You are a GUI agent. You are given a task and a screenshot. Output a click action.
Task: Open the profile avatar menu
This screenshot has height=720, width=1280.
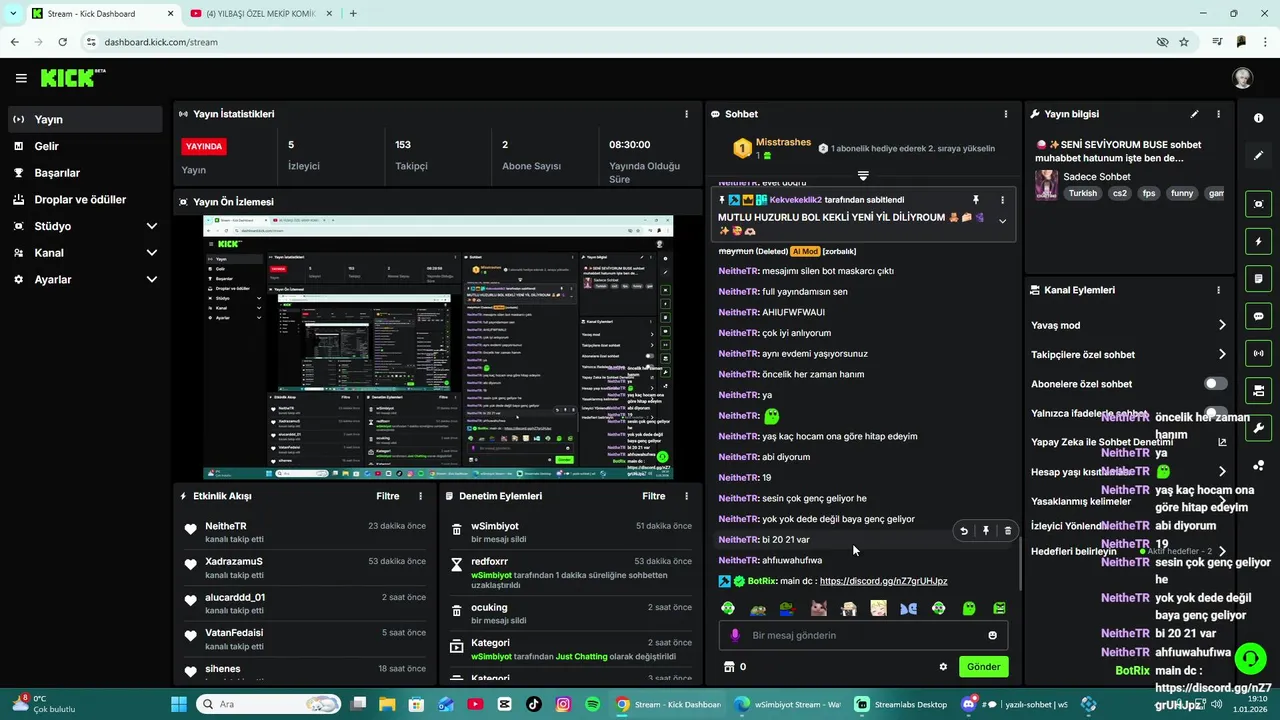(x=1242, y=78)
